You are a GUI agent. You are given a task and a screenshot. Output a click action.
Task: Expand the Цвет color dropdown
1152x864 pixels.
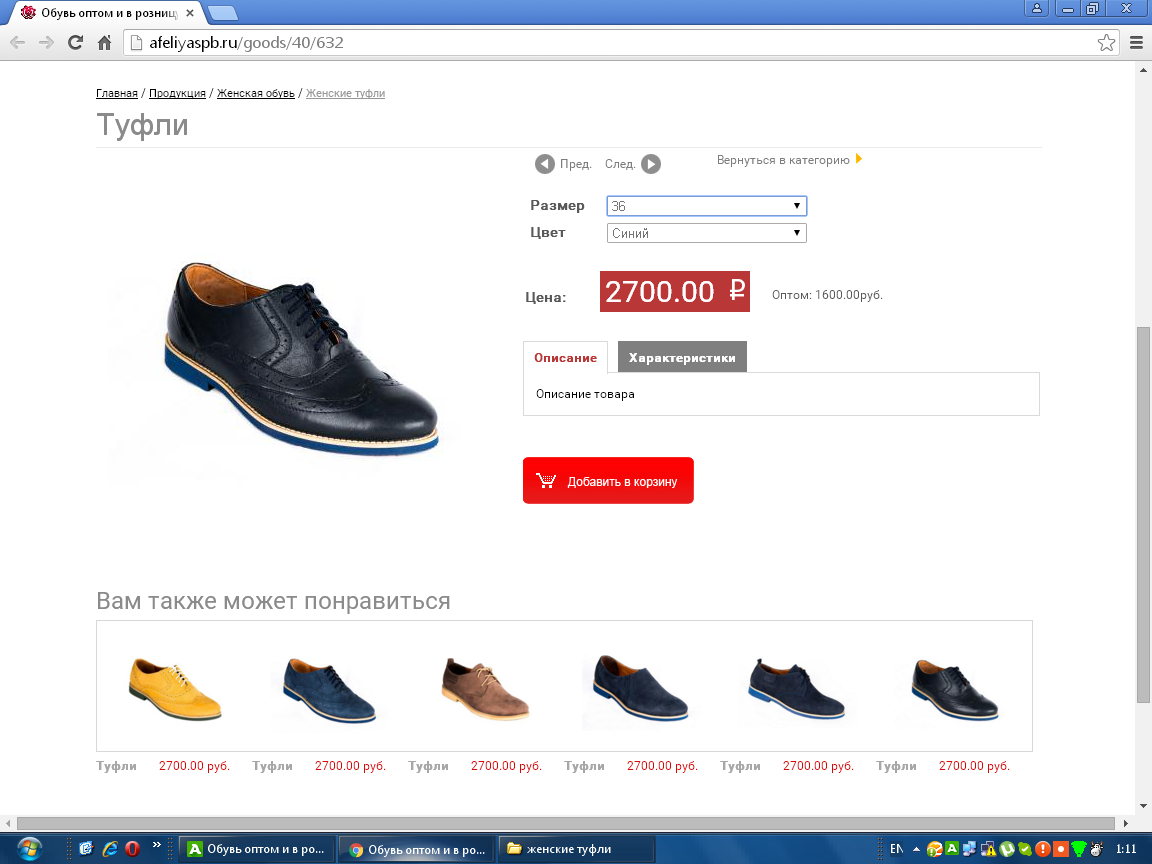(706, 233)
